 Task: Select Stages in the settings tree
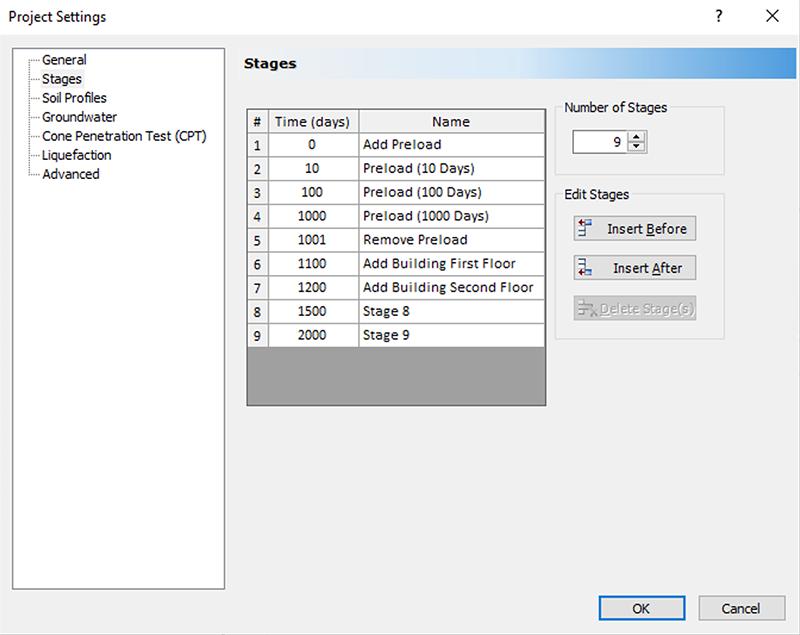62,79
